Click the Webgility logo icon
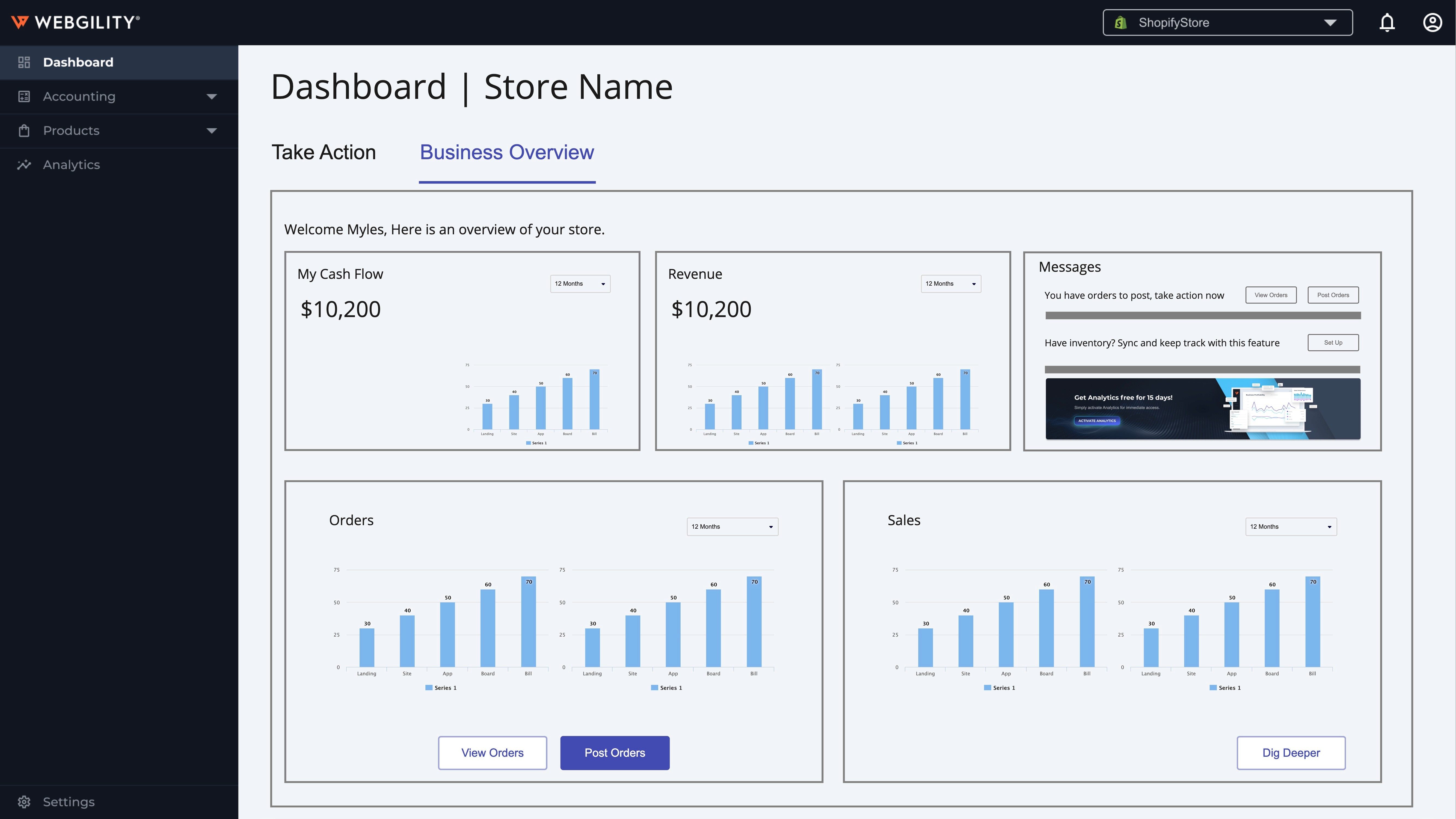 (20, 22)
